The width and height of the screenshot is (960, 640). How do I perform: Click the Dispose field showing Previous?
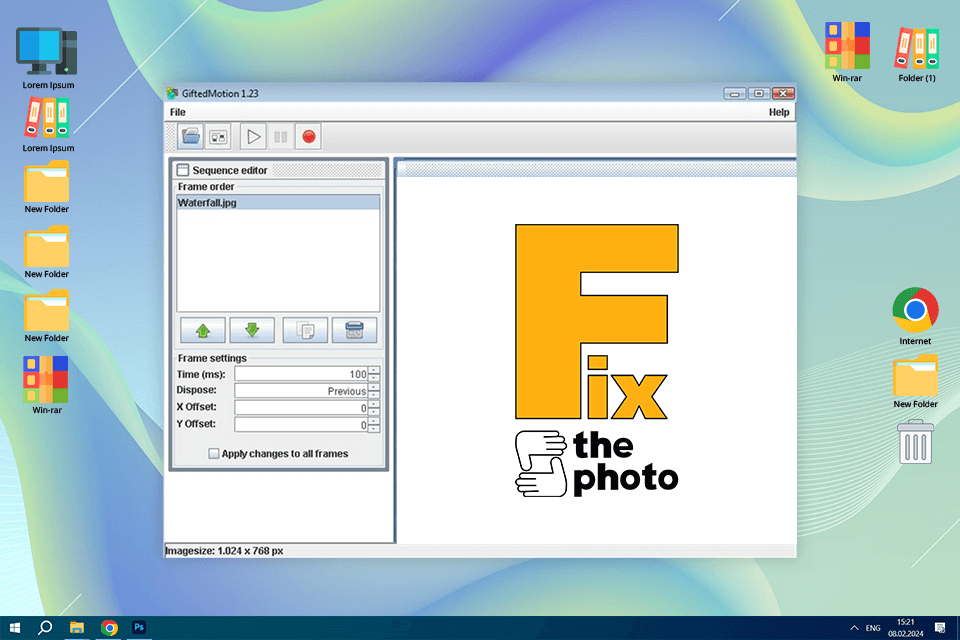[x=301, y=391]
